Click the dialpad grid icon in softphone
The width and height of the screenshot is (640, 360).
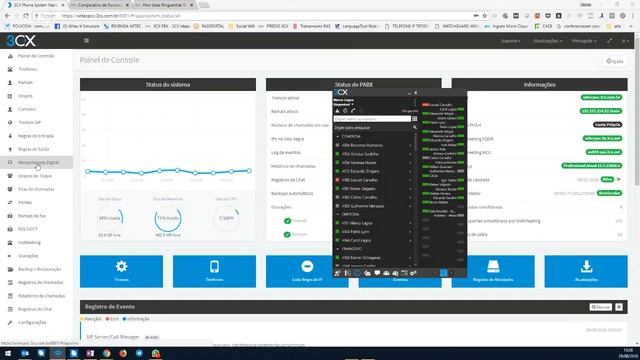click(415, 119)
